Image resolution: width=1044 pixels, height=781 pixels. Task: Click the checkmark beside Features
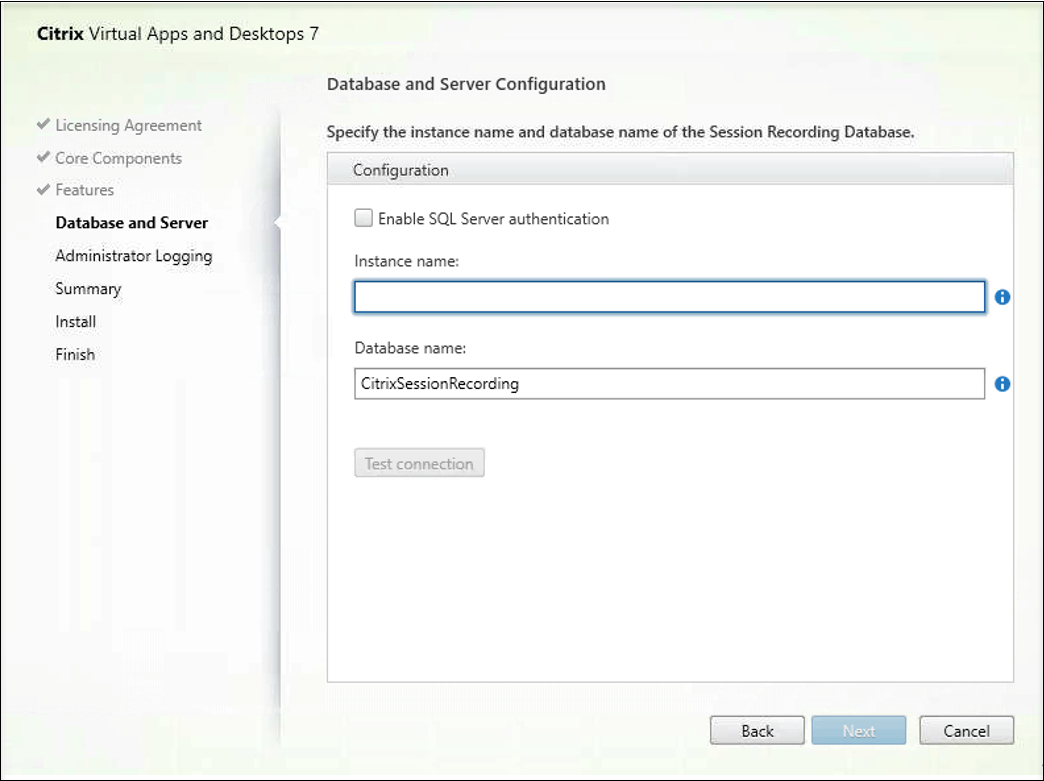(x=43, y=189)
